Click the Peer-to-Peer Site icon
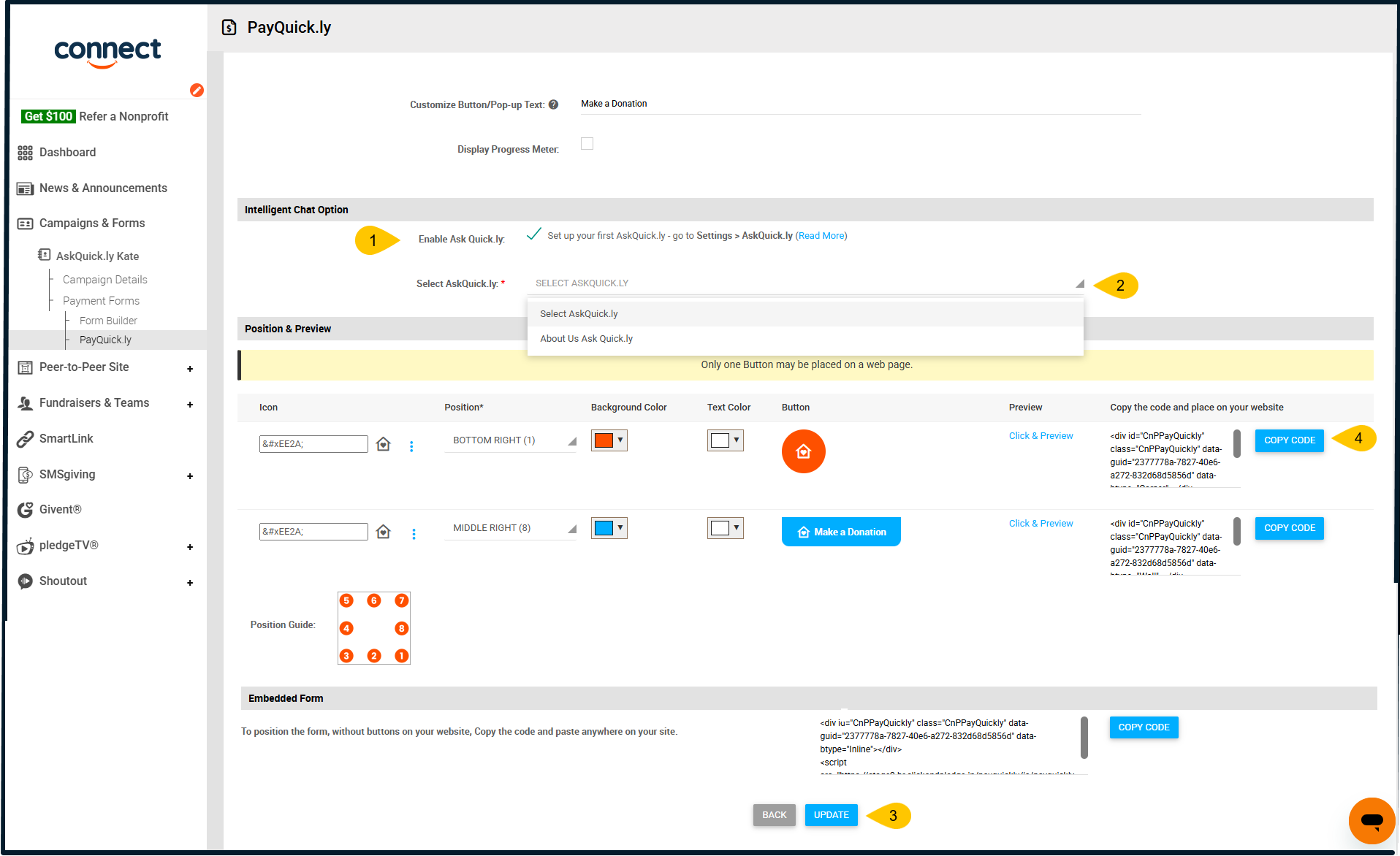This screenshot has height=856, width=1400. point(25,367)
